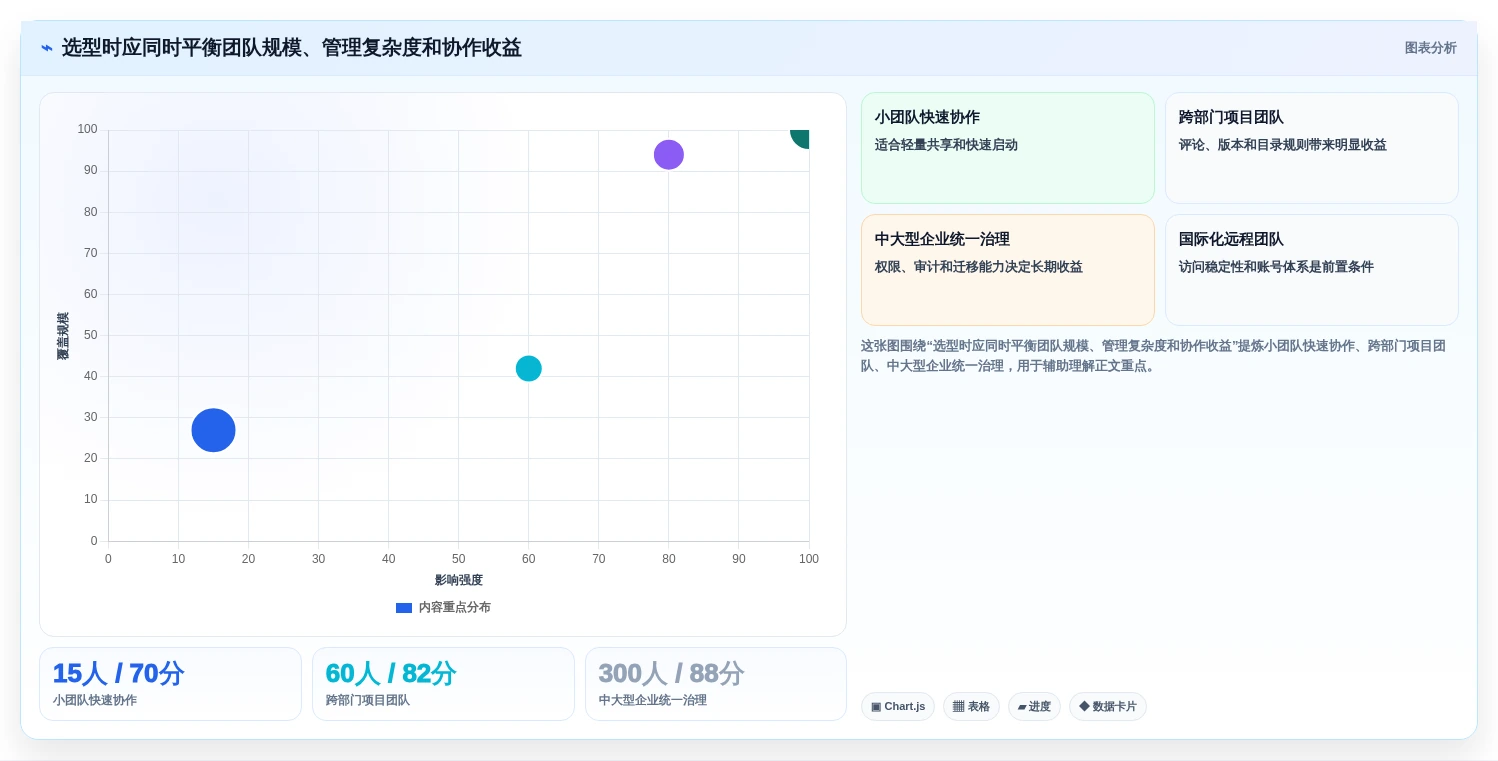The height and width of the screenshot is (761, 1498).
Task: Click the x-axis tick label 50
Action: (x=458, y=559)
